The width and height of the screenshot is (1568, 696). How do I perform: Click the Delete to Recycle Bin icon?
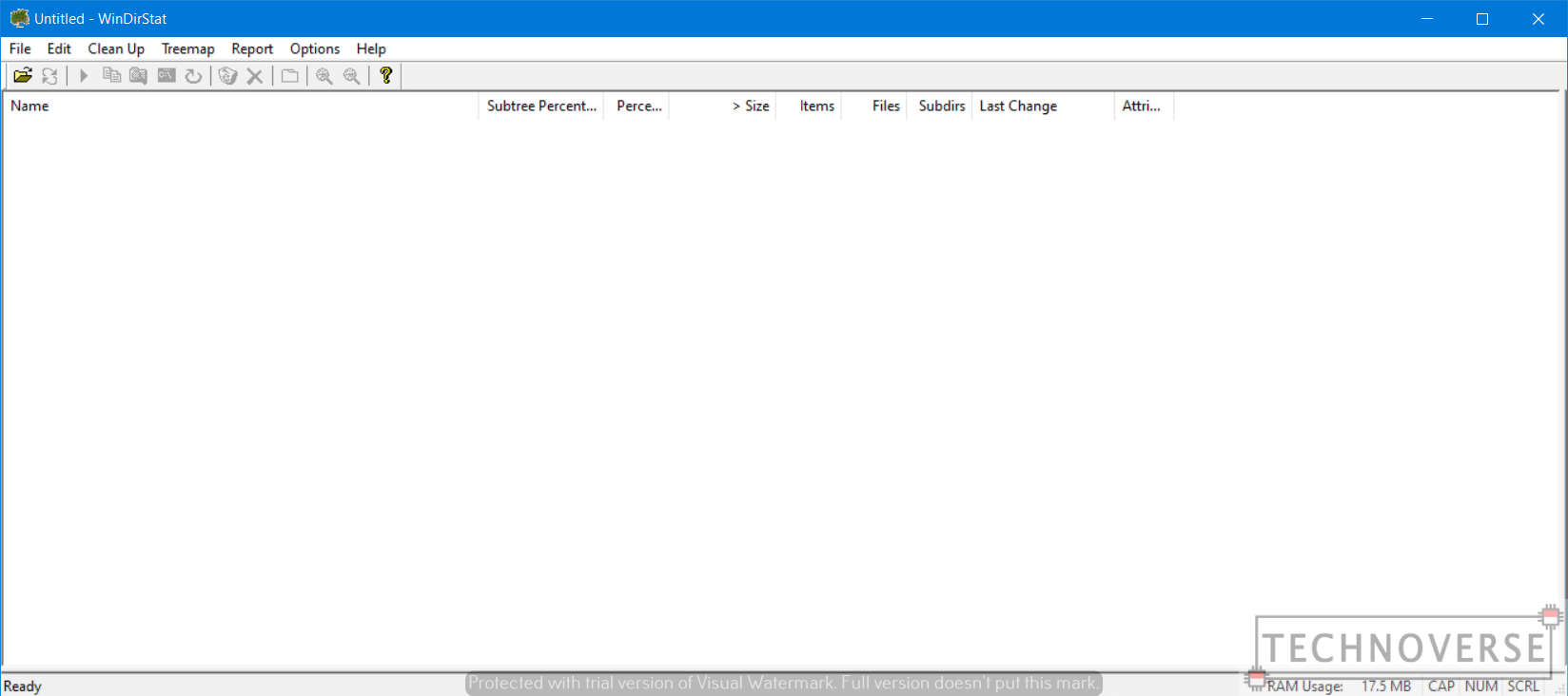(227, 76)
